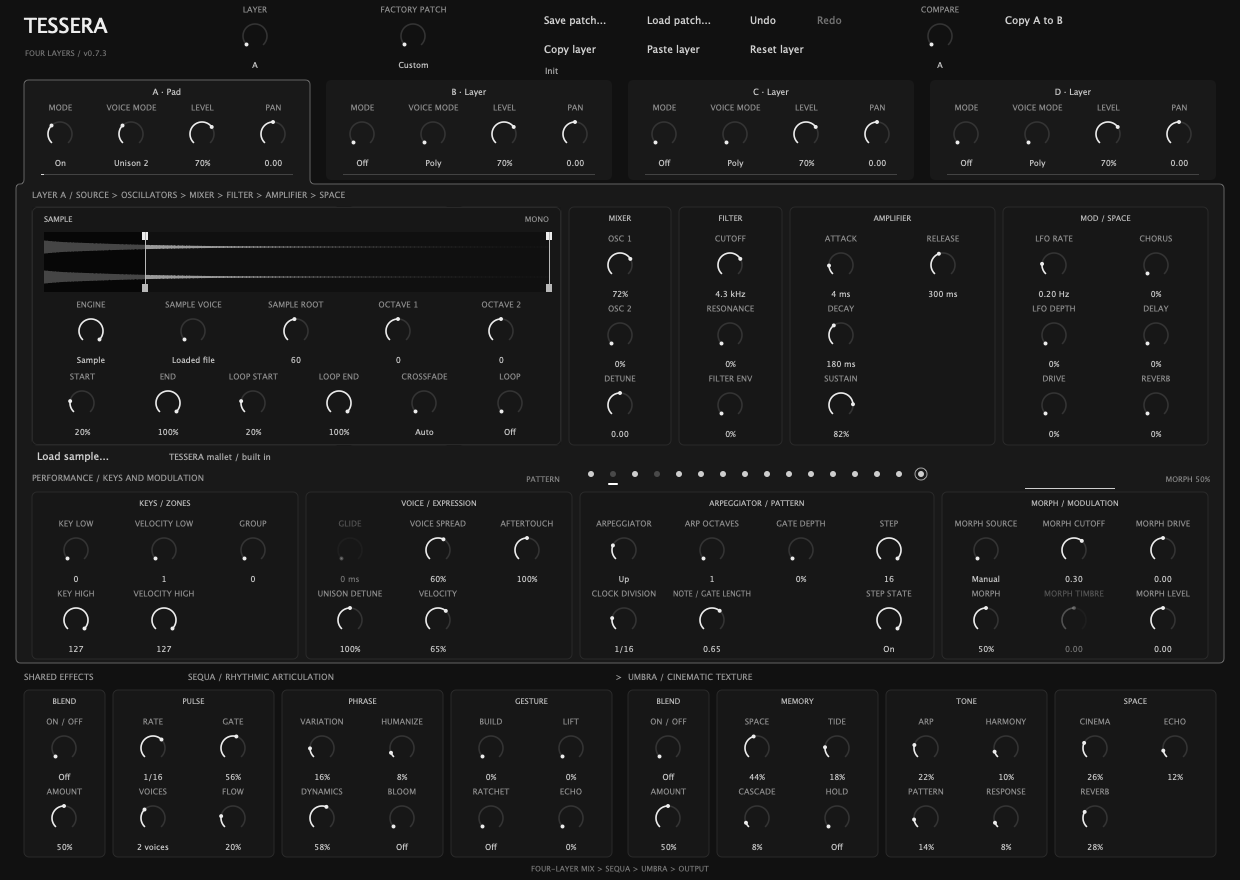Click the filter RESONANCE knob
Viewport: 1240px width, 880px height.
tap(730, 335)
